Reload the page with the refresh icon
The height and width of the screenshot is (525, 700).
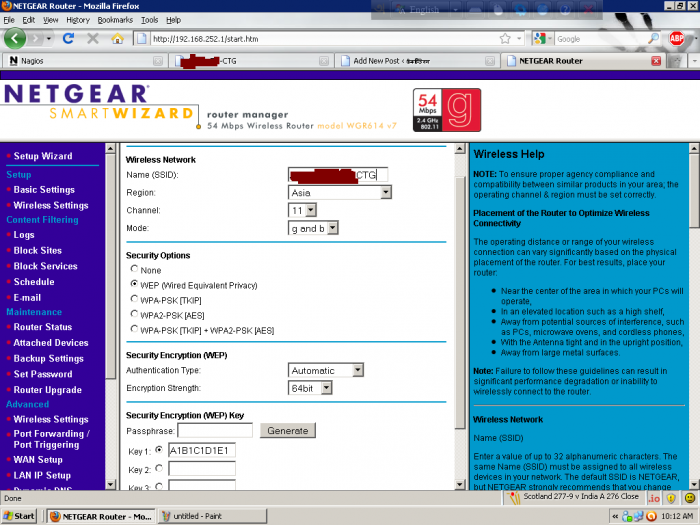tap(68, 38)
